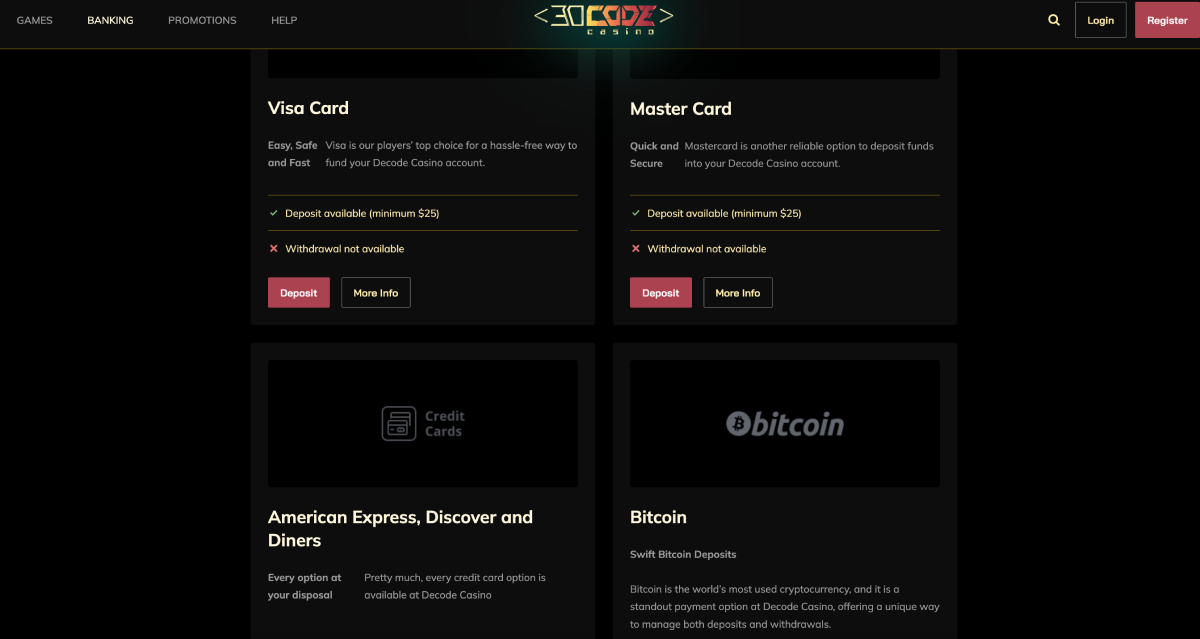Open More Info for Visa Card
Image resolution: width=1200 pixels, height=639 pixels.
point(376,293)
